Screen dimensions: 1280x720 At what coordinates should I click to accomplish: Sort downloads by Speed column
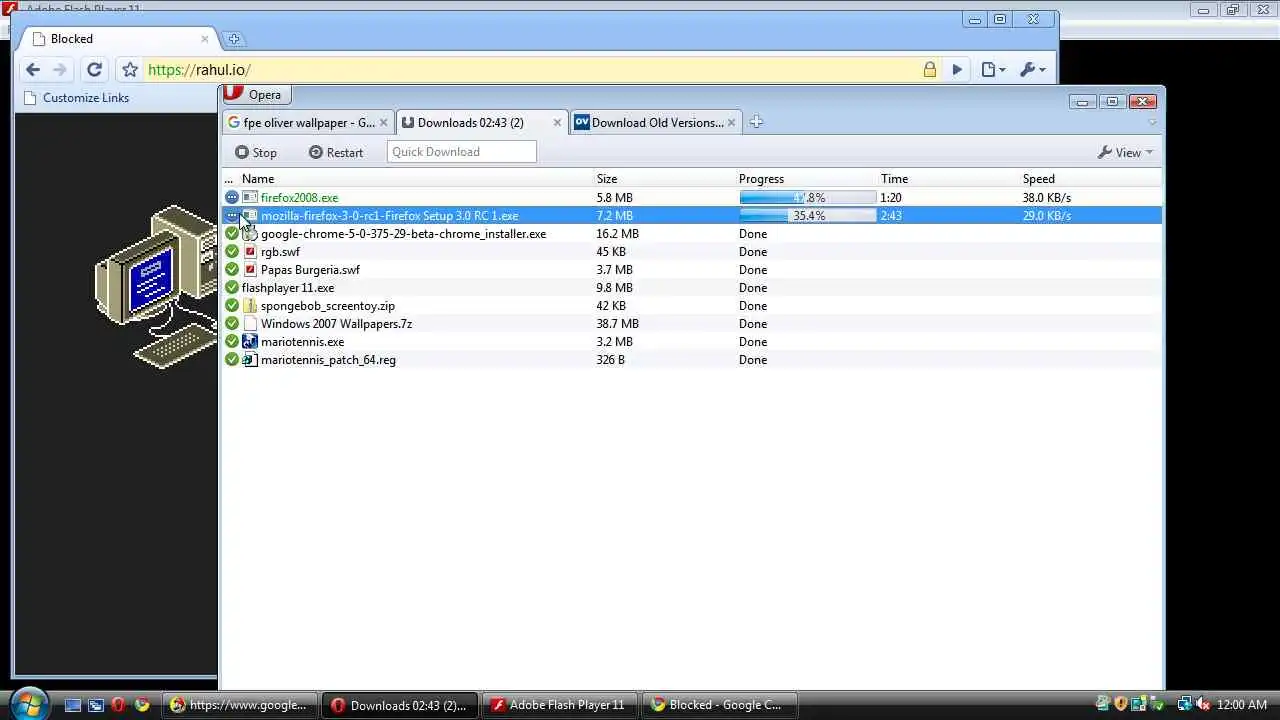click(1038, 179)
